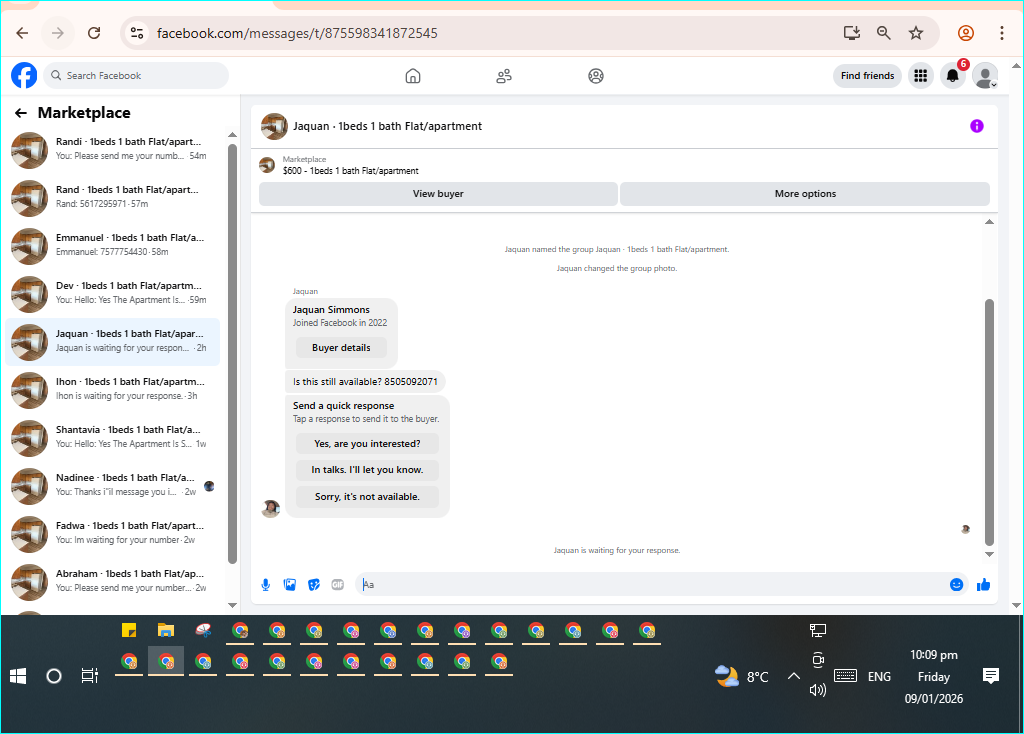Click the View buyer button

438,194
